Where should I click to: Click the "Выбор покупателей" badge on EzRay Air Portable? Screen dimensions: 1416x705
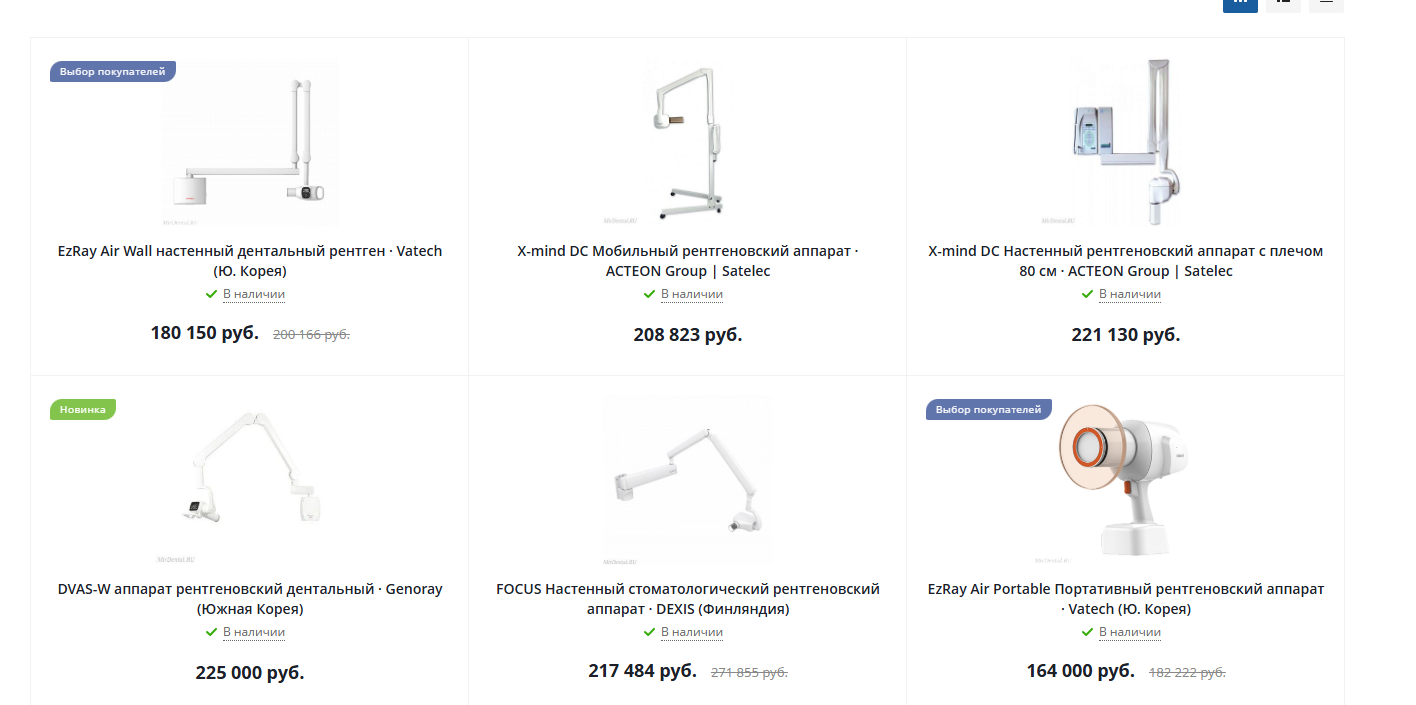pyautogui.click(x=989, y=409)
